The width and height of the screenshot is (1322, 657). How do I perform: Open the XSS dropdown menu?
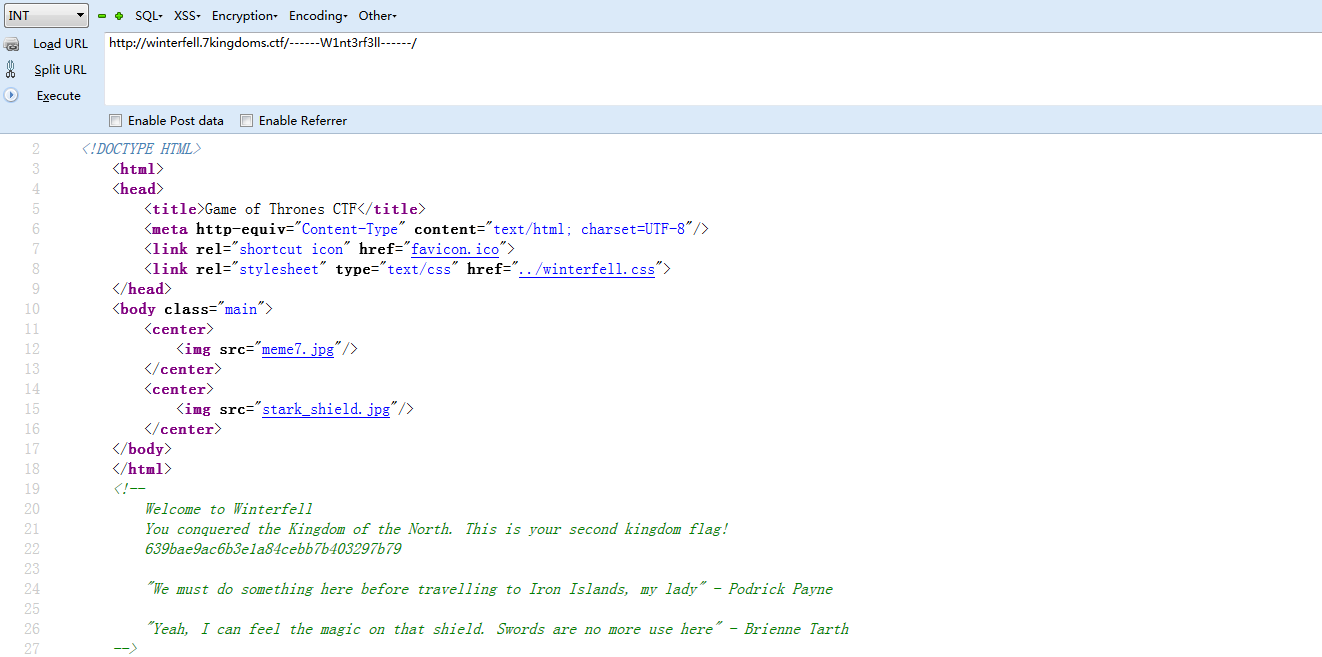click(187, 16)
